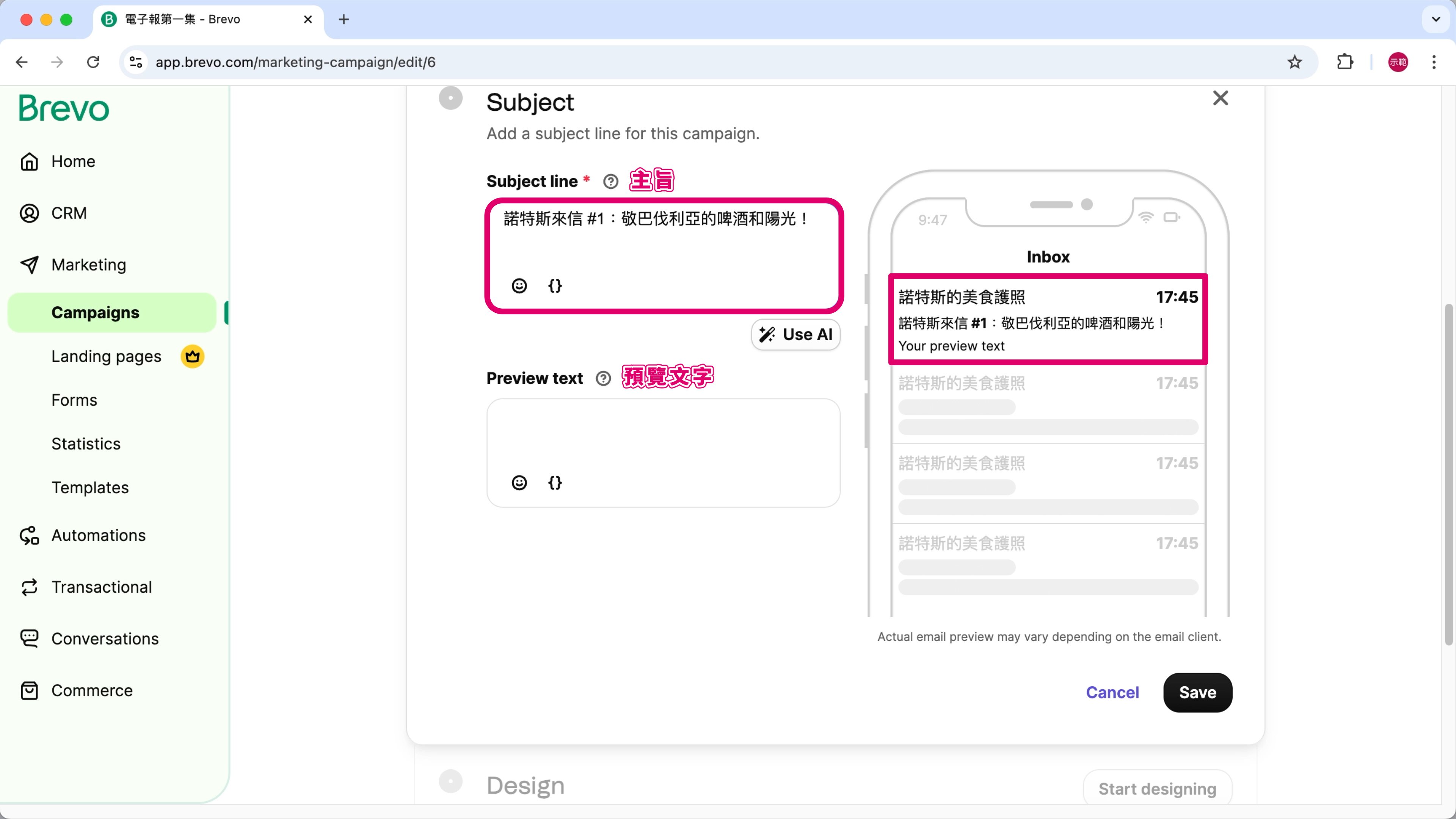This screenshot has width=1456, height=819.
Task: Go to Statistics in sidebar
Action: pos(86,444)
